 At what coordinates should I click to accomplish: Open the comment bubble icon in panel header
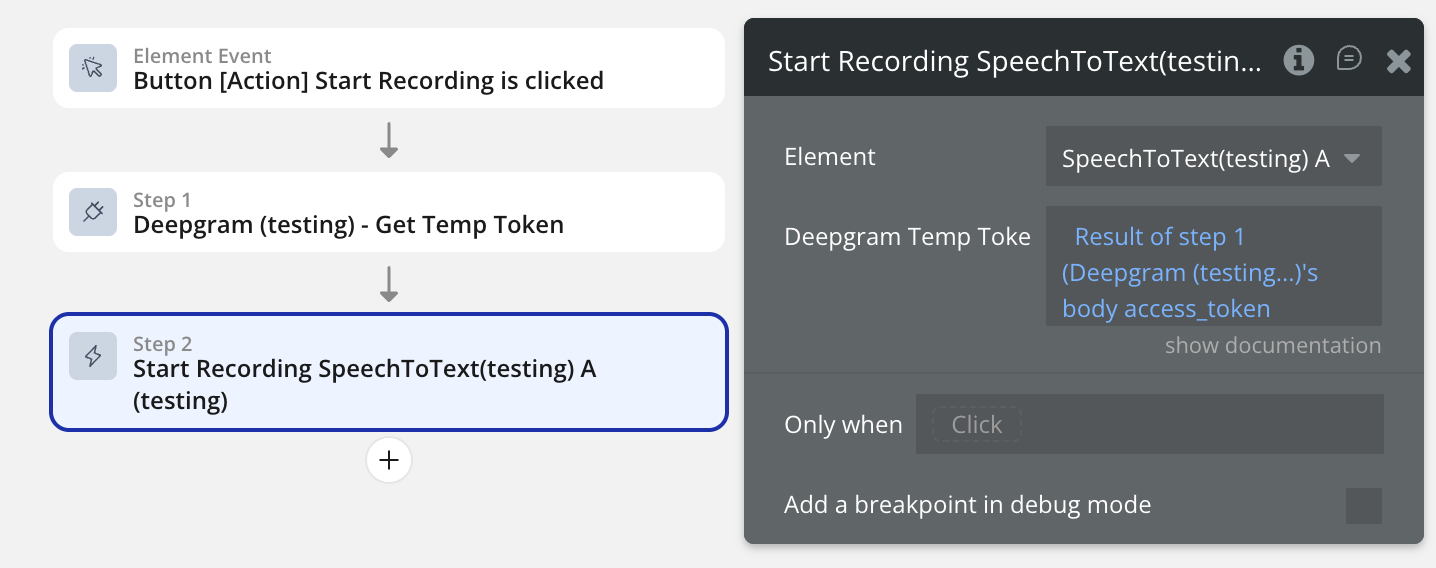(x=1349, y=59)
